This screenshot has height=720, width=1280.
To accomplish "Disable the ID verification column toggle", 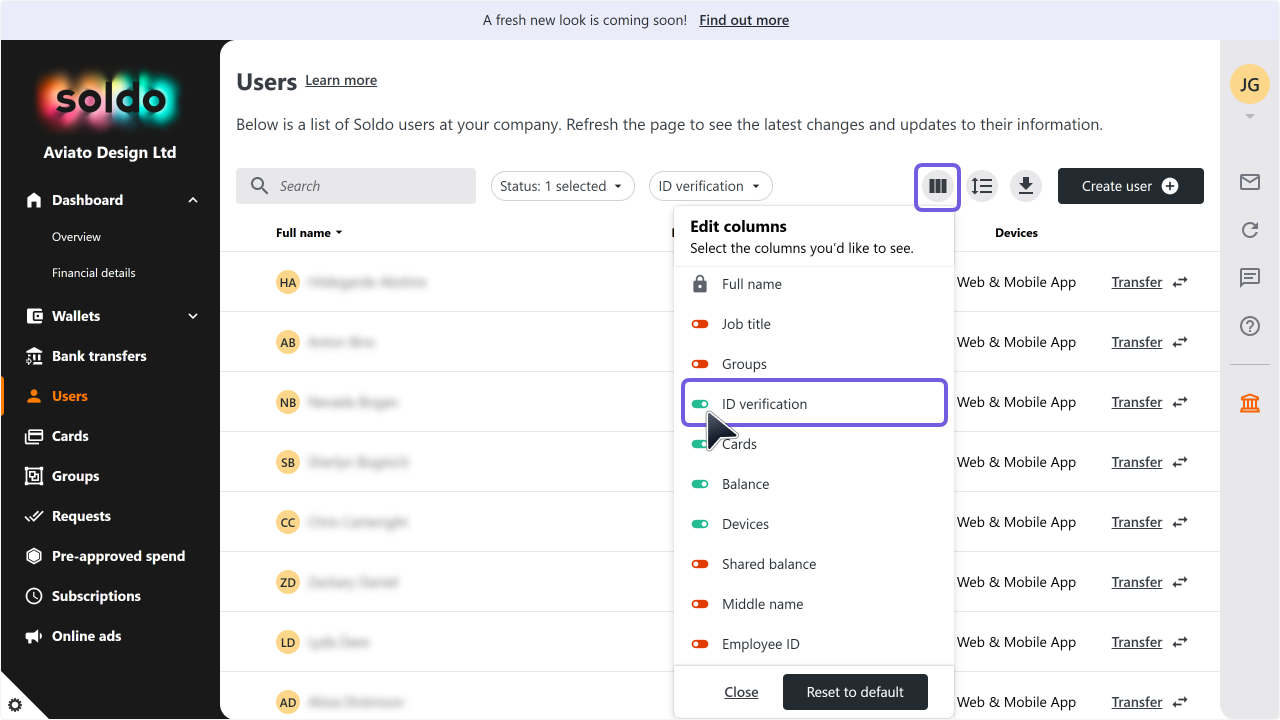I will point(700,404).
